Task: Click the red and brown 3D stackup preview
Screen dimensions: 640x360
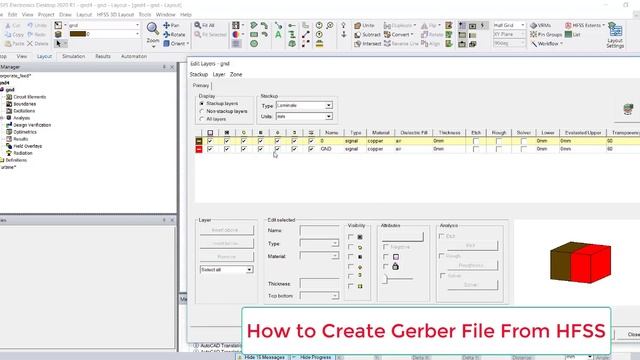Action: (x=580, y=262)
